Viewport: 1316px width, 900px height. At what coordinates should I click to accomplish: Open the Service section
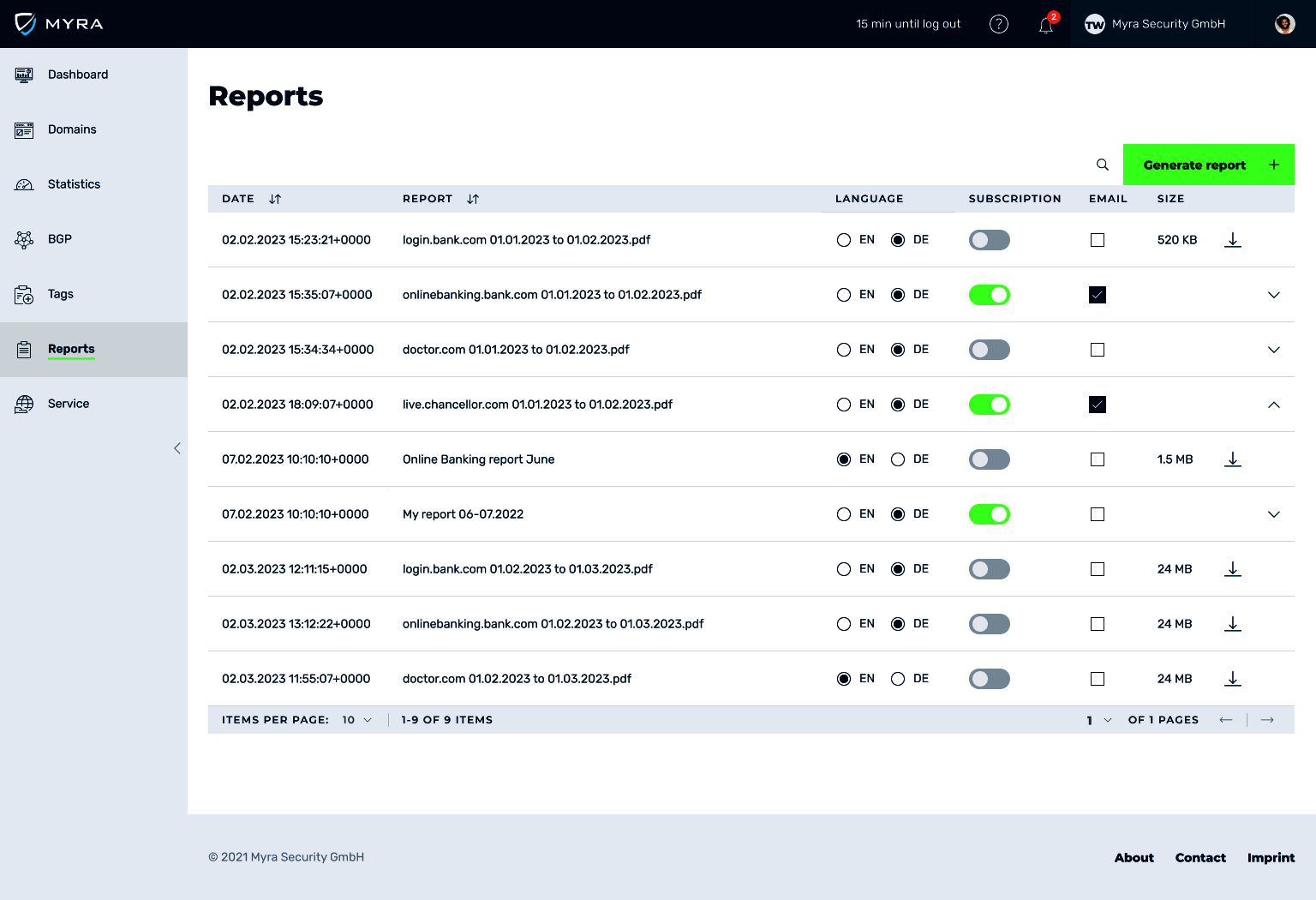pos(69,404)
